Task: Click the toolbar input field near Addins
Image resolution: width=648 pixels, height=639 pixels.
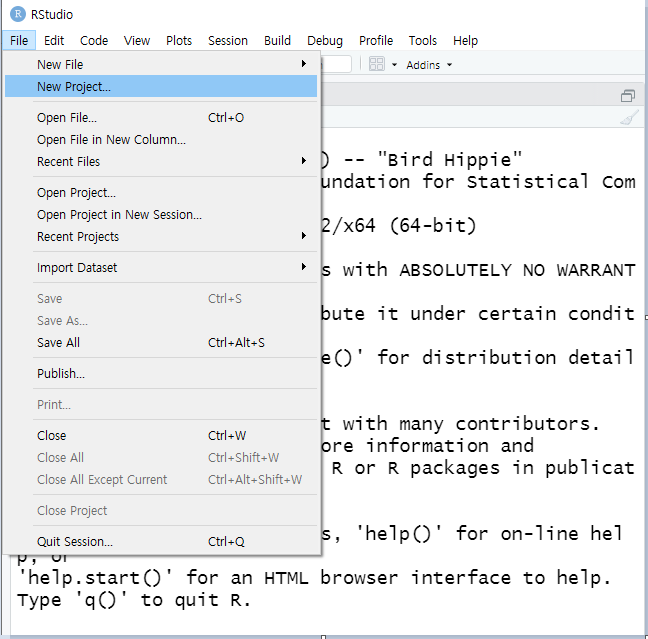Action: click(x=336, y=64)
